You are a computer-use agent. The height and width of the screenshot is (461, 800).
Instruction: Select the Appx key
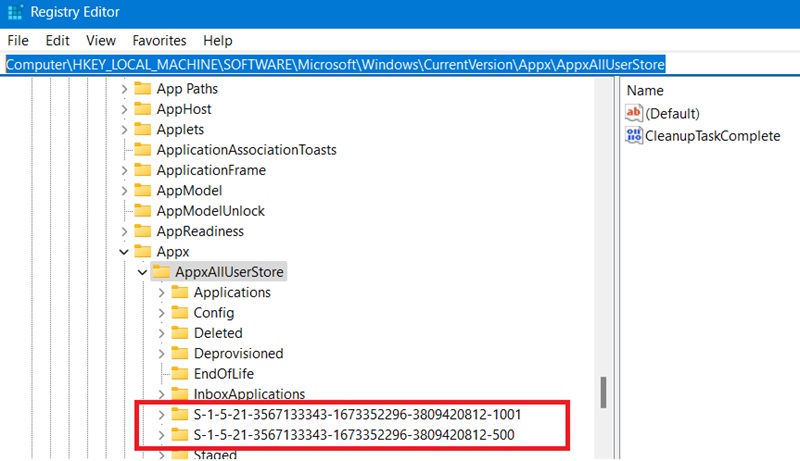pos(173,252)
